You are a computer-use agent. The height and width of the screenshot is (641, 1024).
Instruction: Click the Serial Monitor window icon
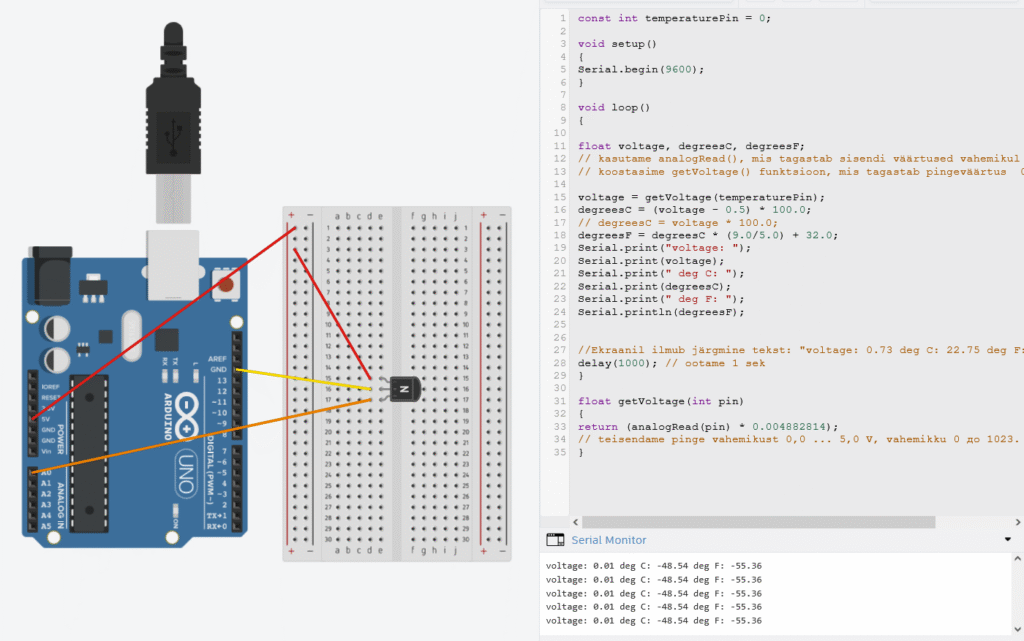(554, 540)
